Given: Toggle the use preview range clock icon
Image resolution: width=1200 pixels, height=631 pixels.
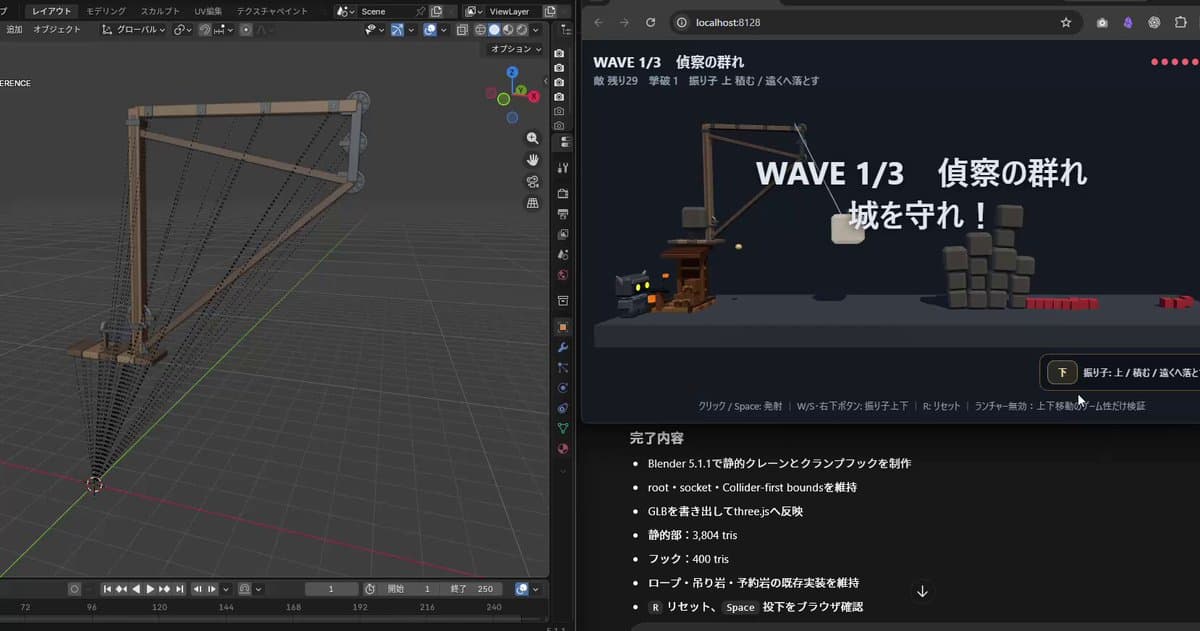Looking at the screenshot, I should 370,589.
